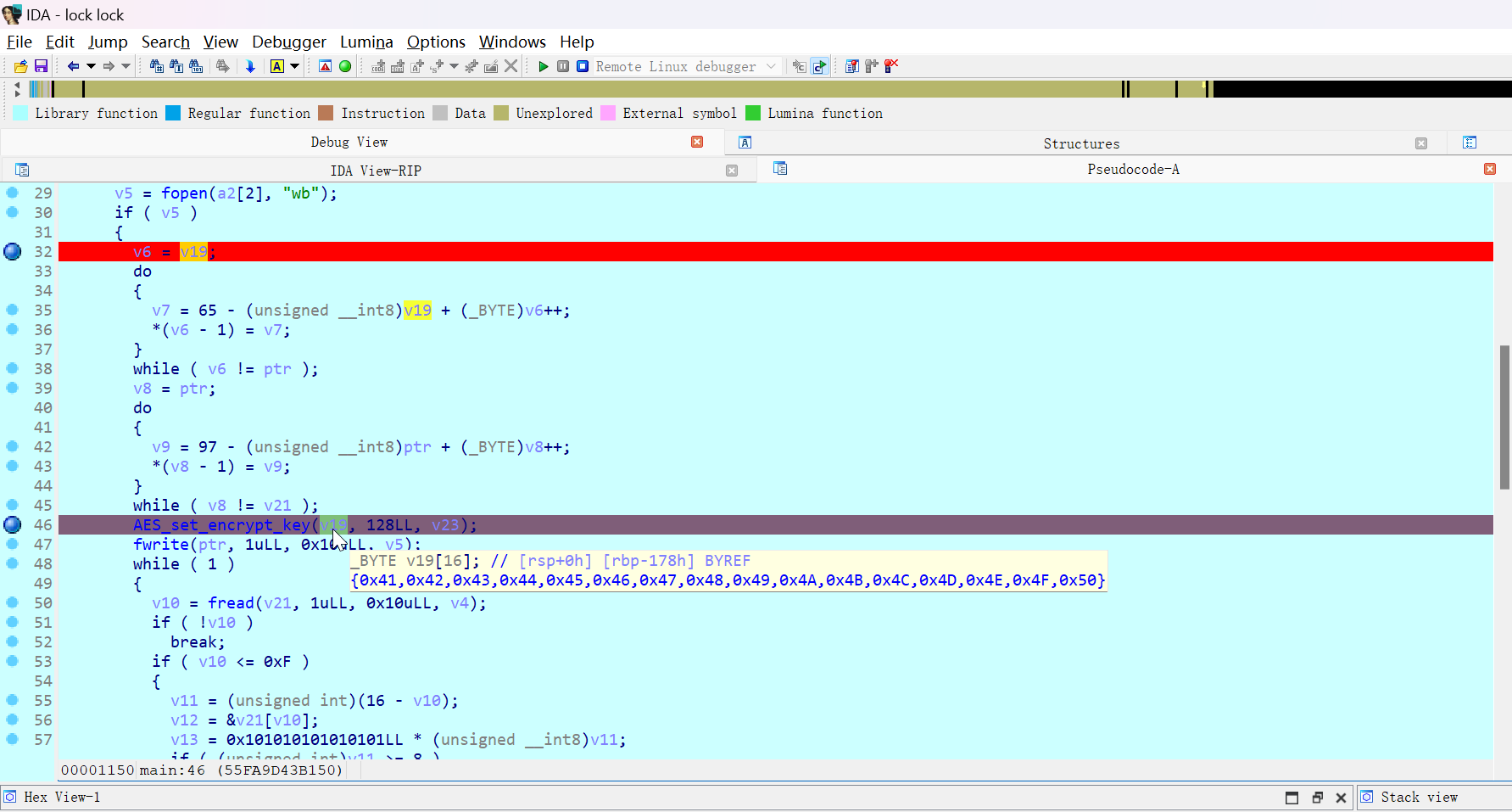Set a breakpoint on line 55 dot
This screenshot has height=812, width=1512.
click(x=13, y=700)
